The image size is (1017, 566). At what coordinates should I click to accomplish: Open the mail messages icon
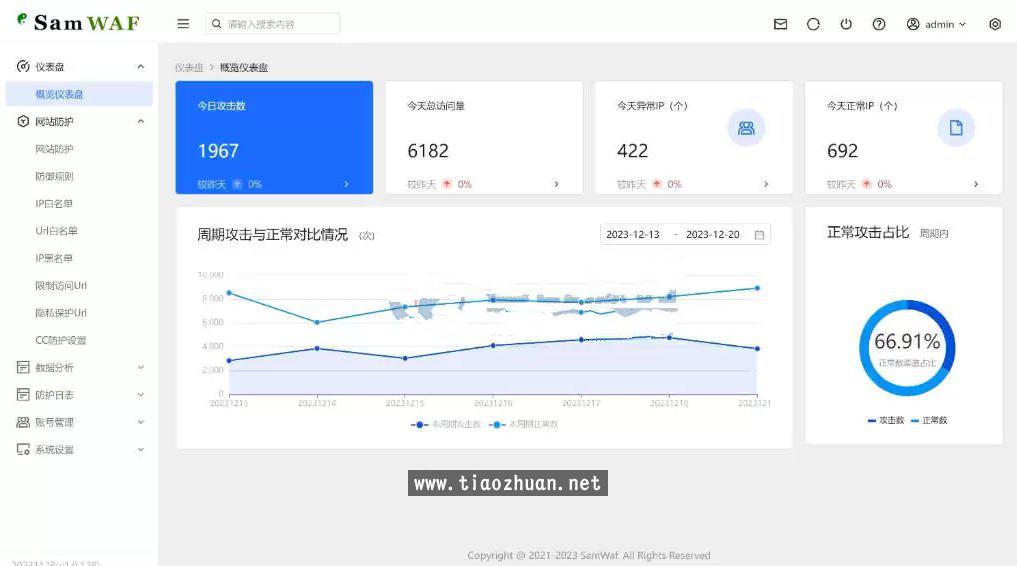(780, 24)
